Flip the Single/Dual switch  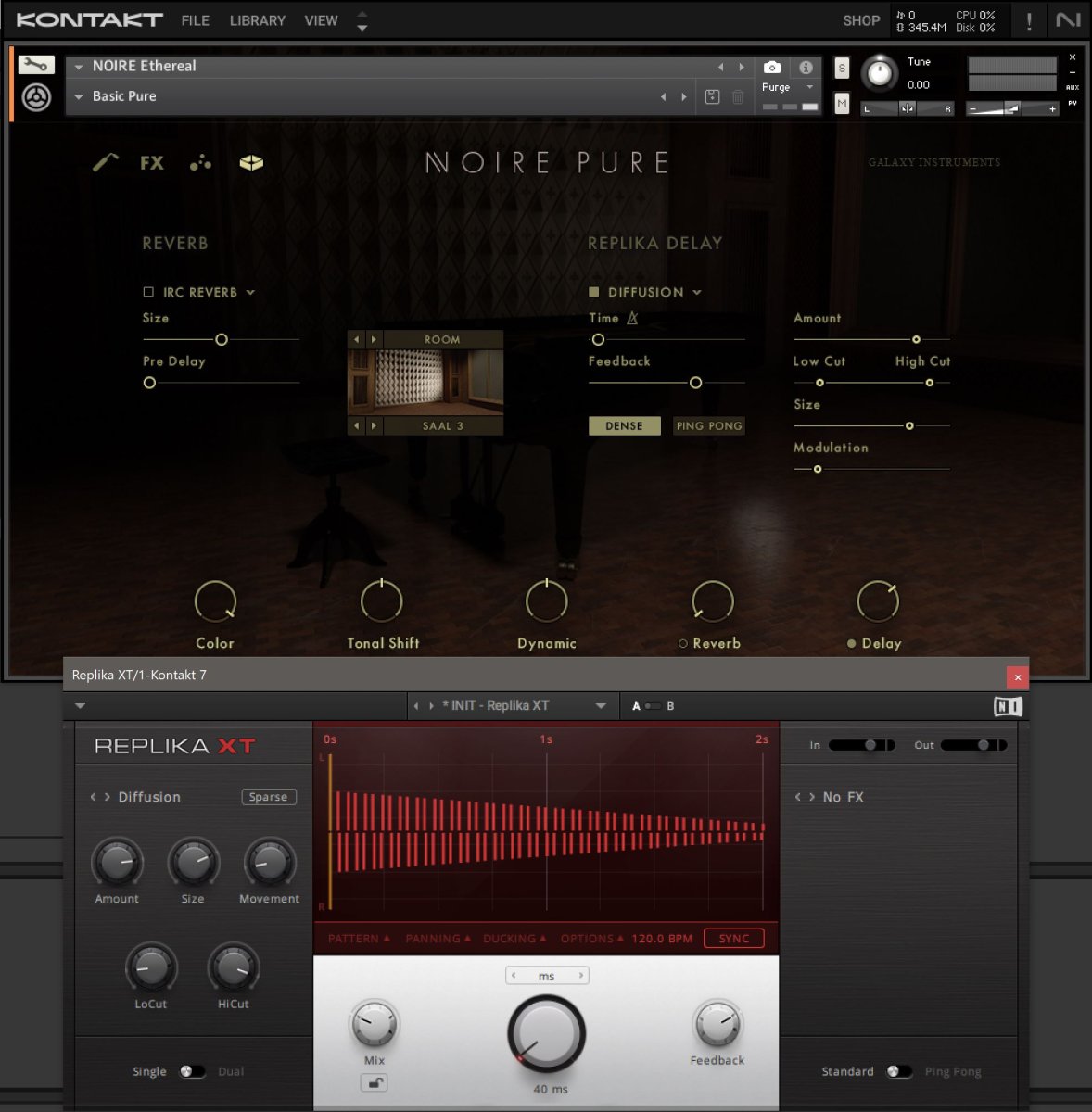[193, 1071]
